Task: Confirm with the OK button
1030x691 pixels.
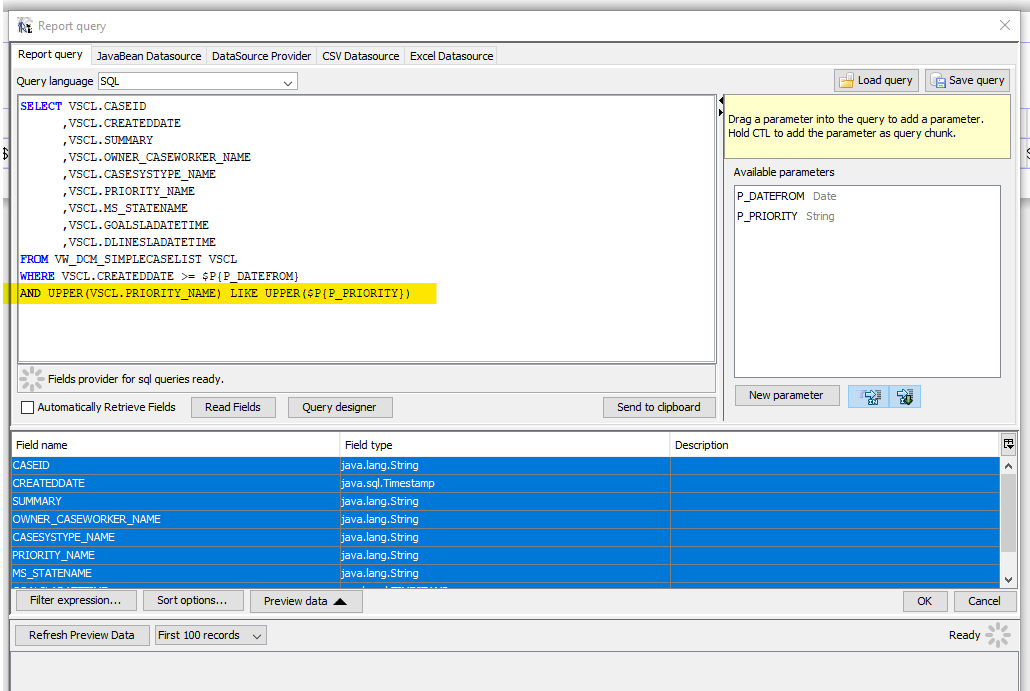Action: pyautogui.click(x=924, y=601)
